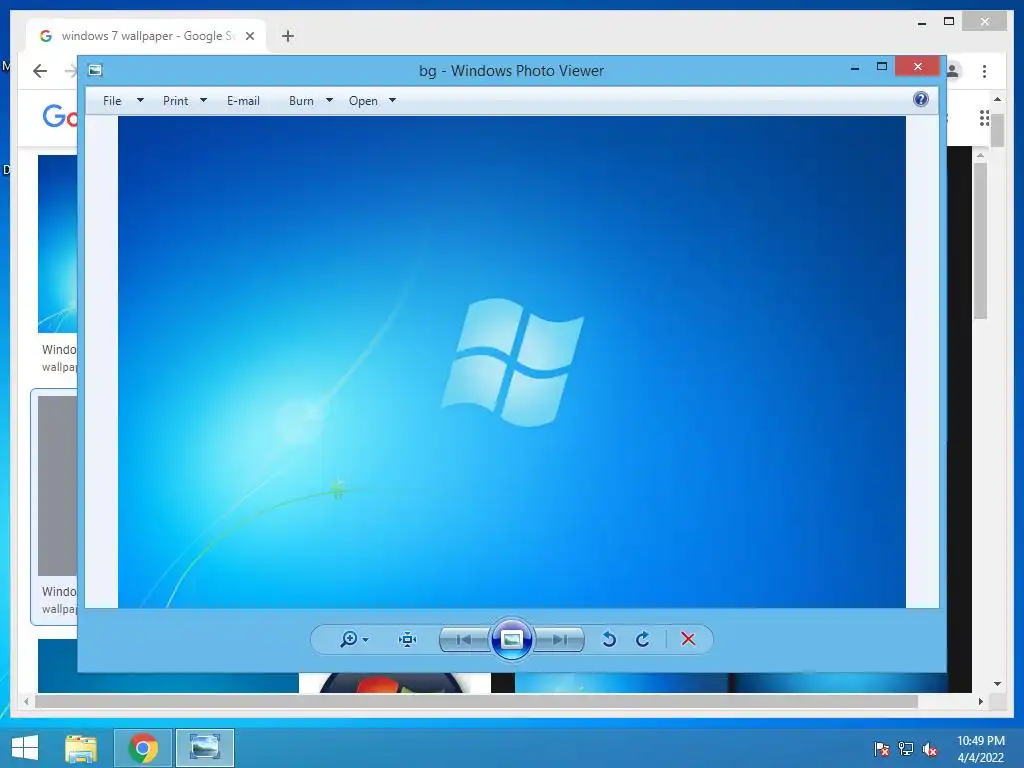Open the volume tray icon
The image size is (1024, 768).
(x=930, y=749)
